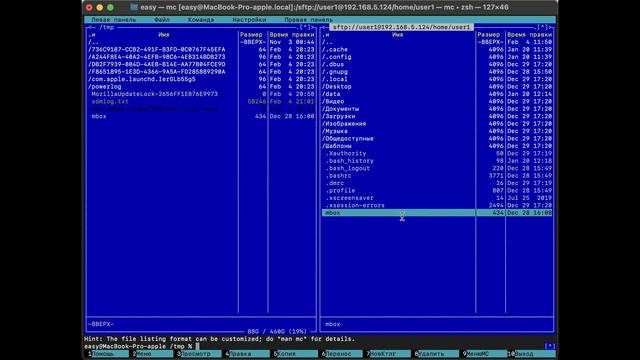This screenshot has width=640, height=360.
Task: Click the .и sort indicator in left panel
Action: pyautogui.click(x=92, y=35)
